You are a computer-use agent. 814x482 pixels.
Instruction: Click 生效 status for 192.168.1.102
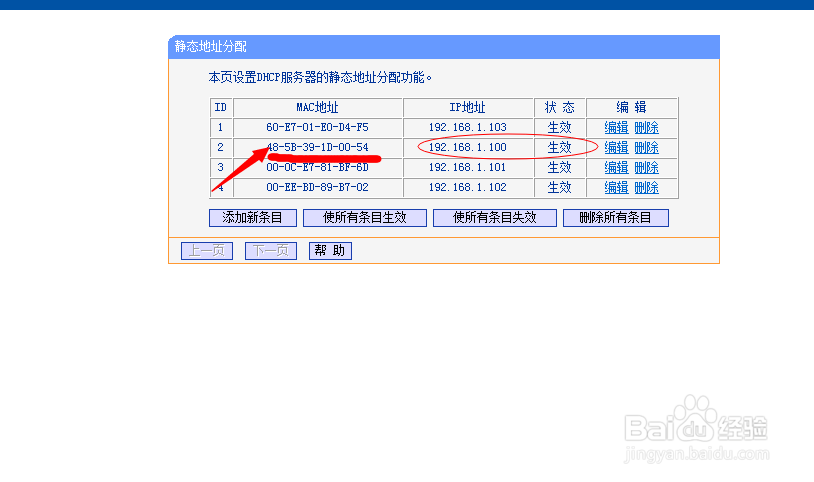pos(560,187)
